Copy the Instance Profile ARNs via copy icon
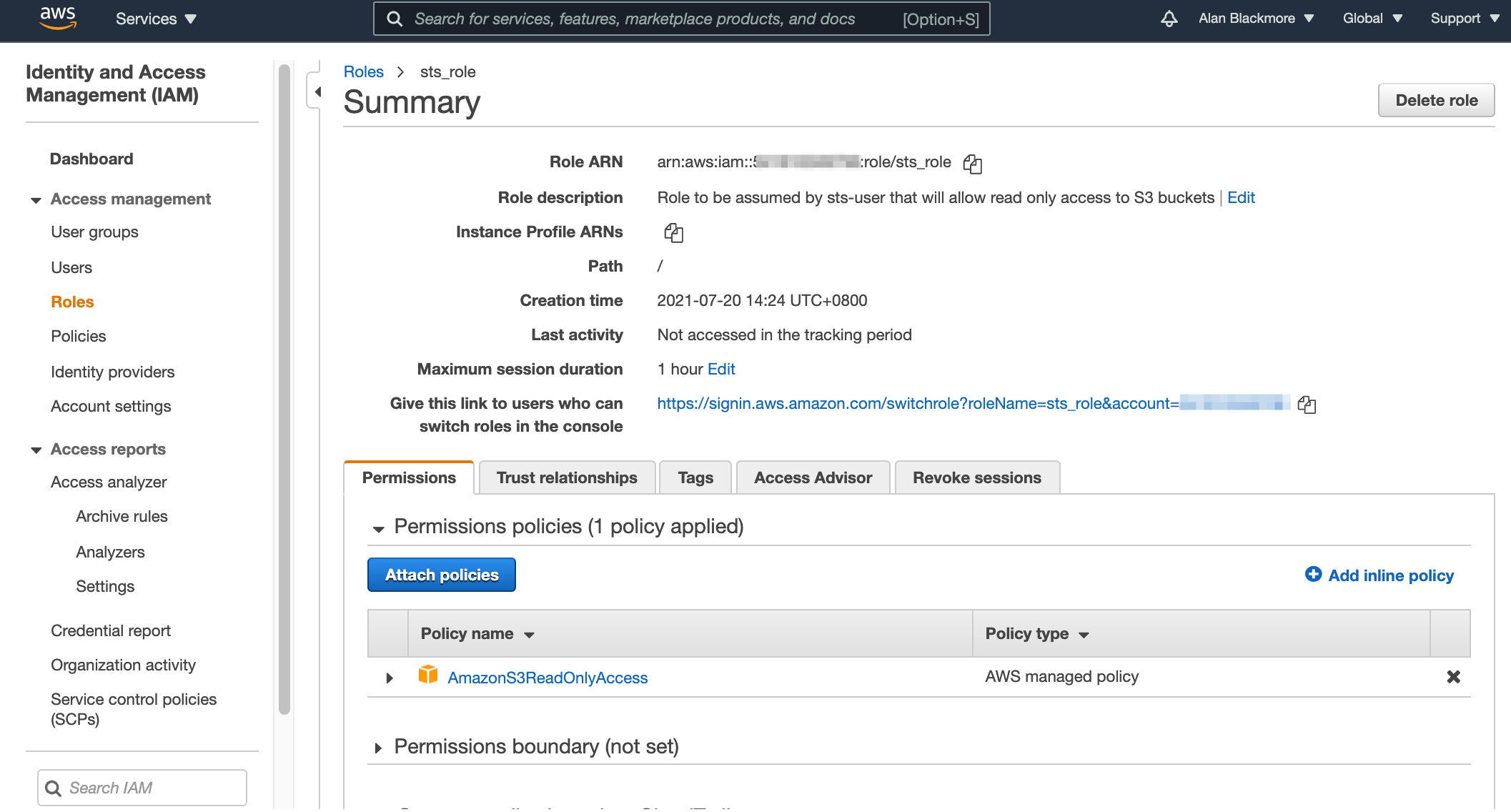Viewport: 1511px width, 812px height. pos(673,232)
